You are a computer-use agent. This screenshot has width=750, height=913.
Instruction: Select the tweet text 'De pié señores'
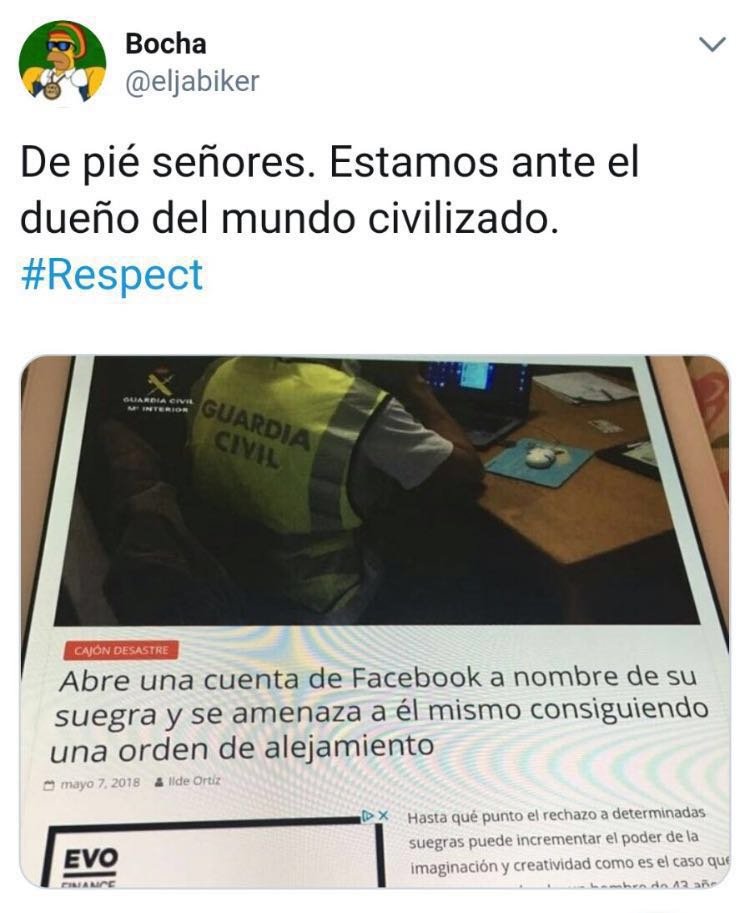click(162, 162)
